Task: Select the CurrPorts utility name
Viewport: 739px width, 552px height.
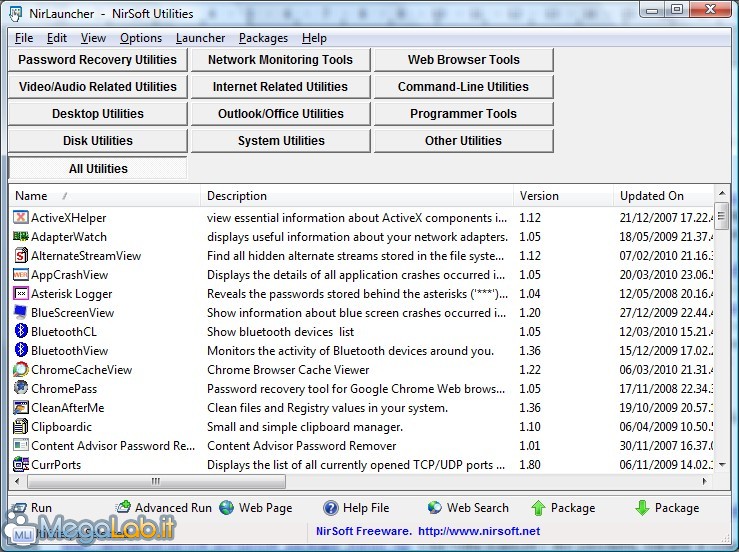Action: pos(56,465)
